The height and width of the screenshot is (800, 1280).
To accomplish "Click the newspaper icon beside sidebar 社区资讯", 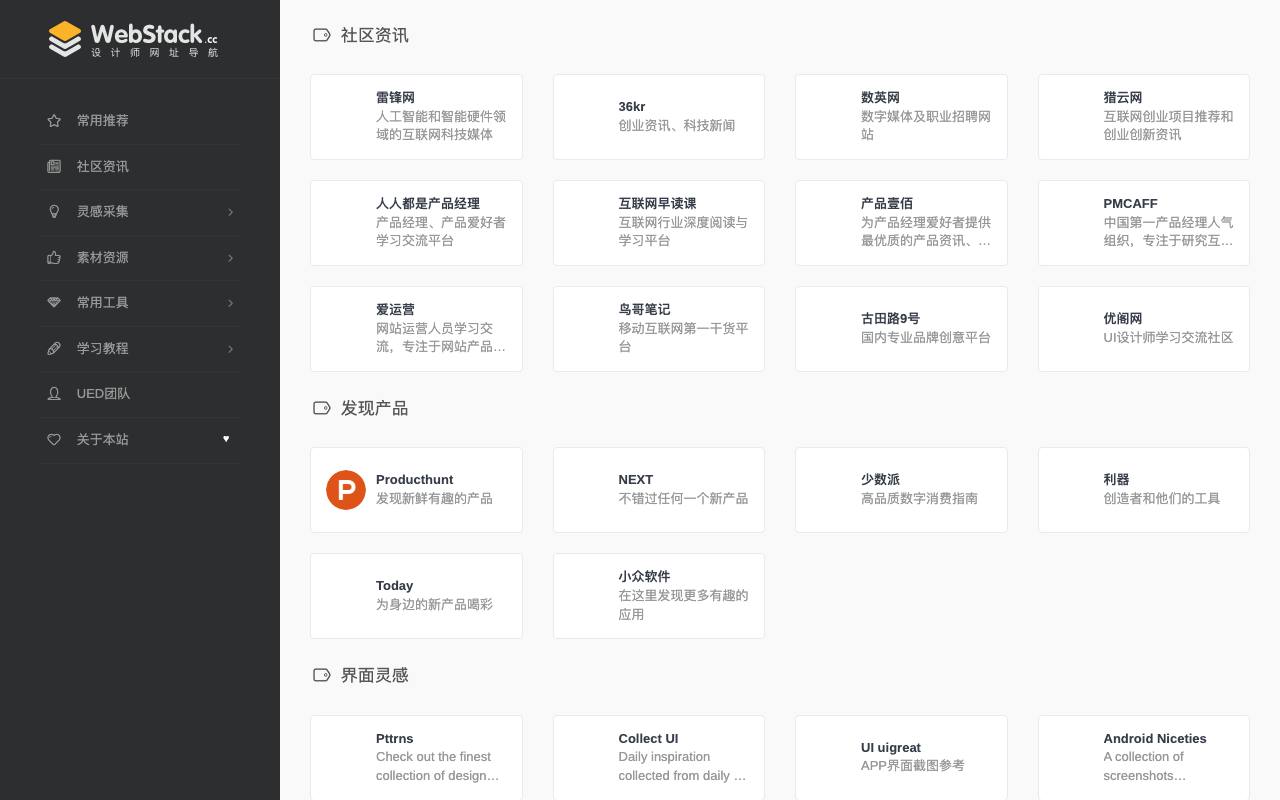I will click(54, 166).
